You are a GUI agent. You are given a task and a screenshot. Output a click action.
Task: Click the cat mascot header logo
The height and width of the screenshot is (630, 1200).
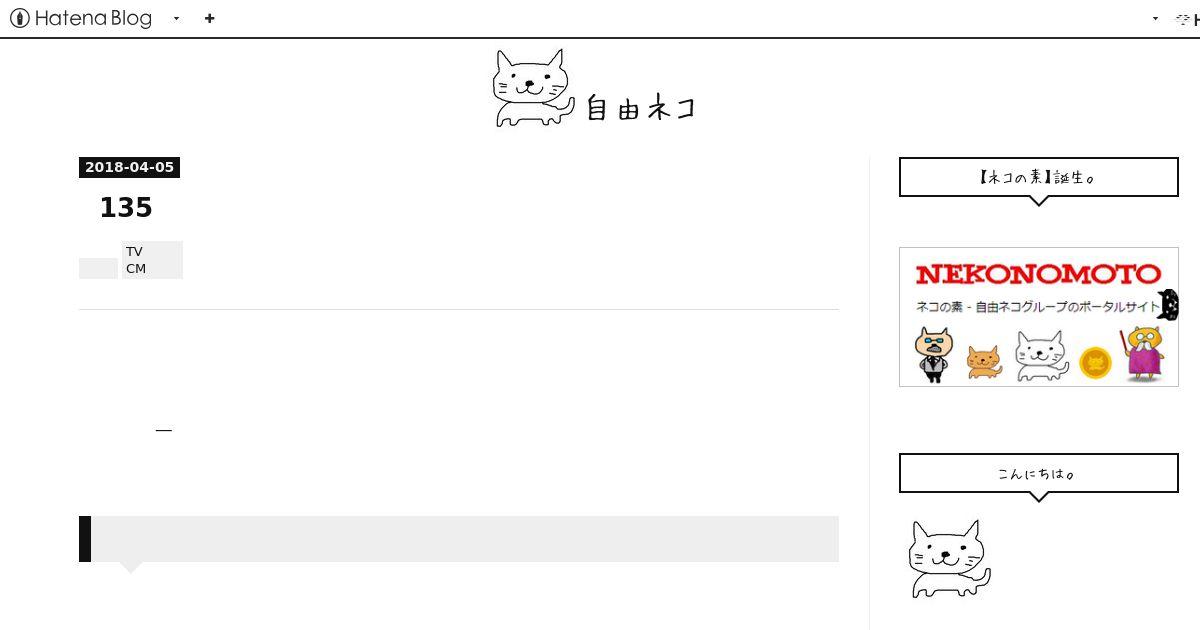534,88
